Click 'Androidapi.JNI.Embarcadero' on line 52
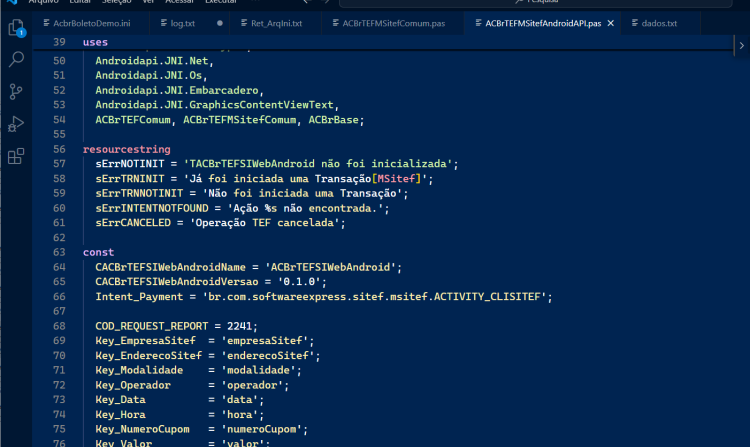 pos(176,90)
